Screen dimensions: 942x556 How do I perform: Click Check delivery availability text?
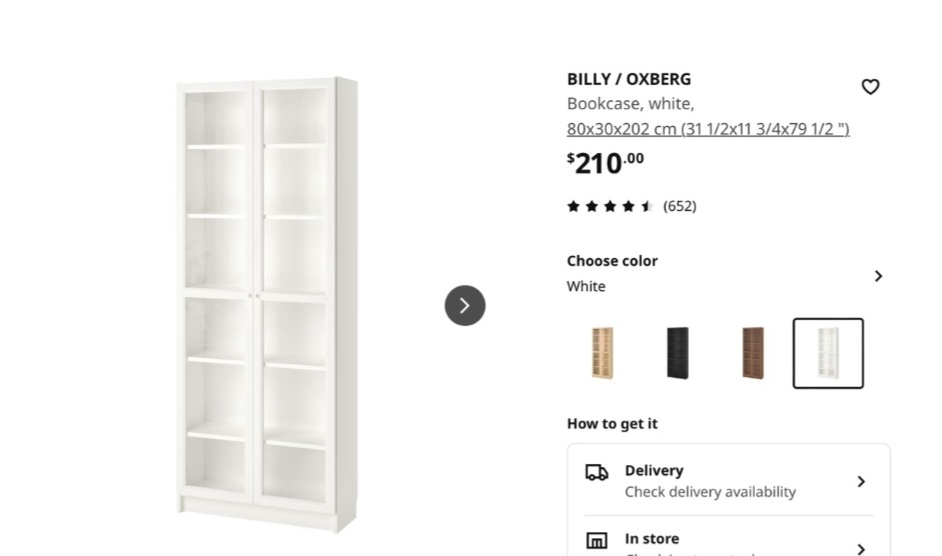[x=710, y=492]
